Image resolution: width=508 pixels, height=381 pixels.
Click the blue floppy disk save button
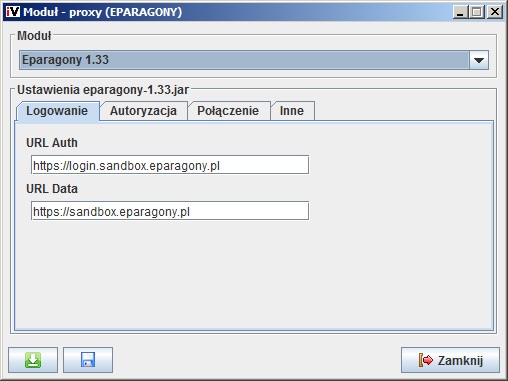88,360
